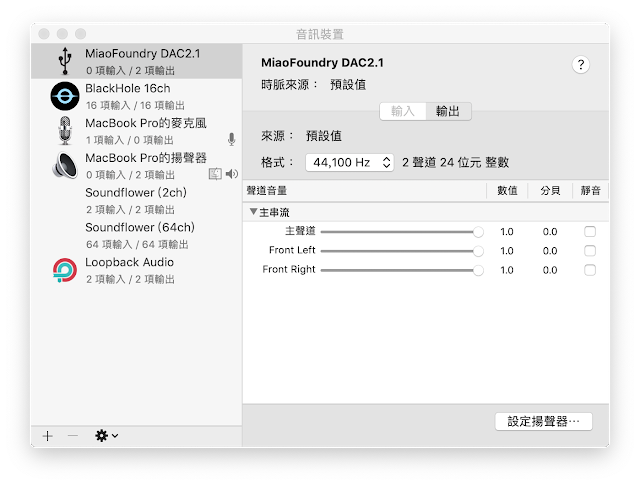Click the BlackHole 16ch device icon
This screenshot has height=485, width=640.
click(65, 96)
